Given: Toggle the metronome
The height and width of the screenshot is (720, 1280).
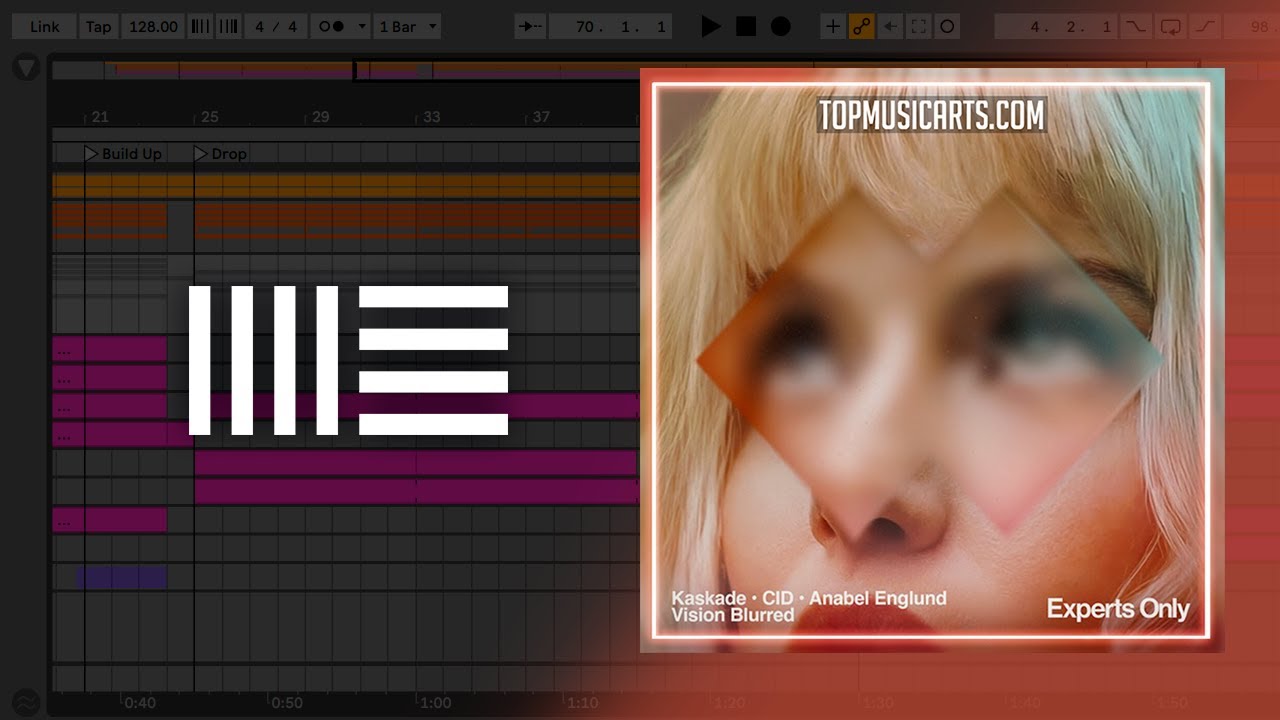Looking at the screenshot, I should [331, 27].
